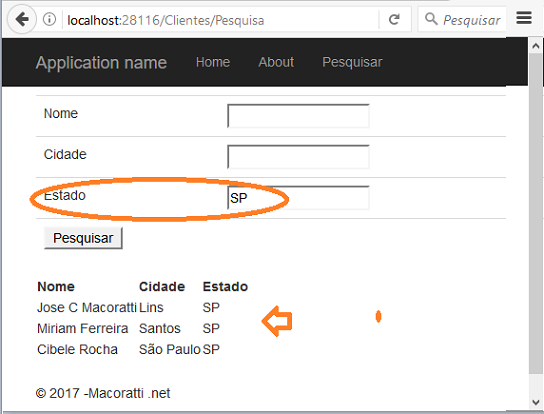The height and width of the screenshot is (414, 544).
Task: Focus the browser Pesquisar search field
Action: pos(472,20)
